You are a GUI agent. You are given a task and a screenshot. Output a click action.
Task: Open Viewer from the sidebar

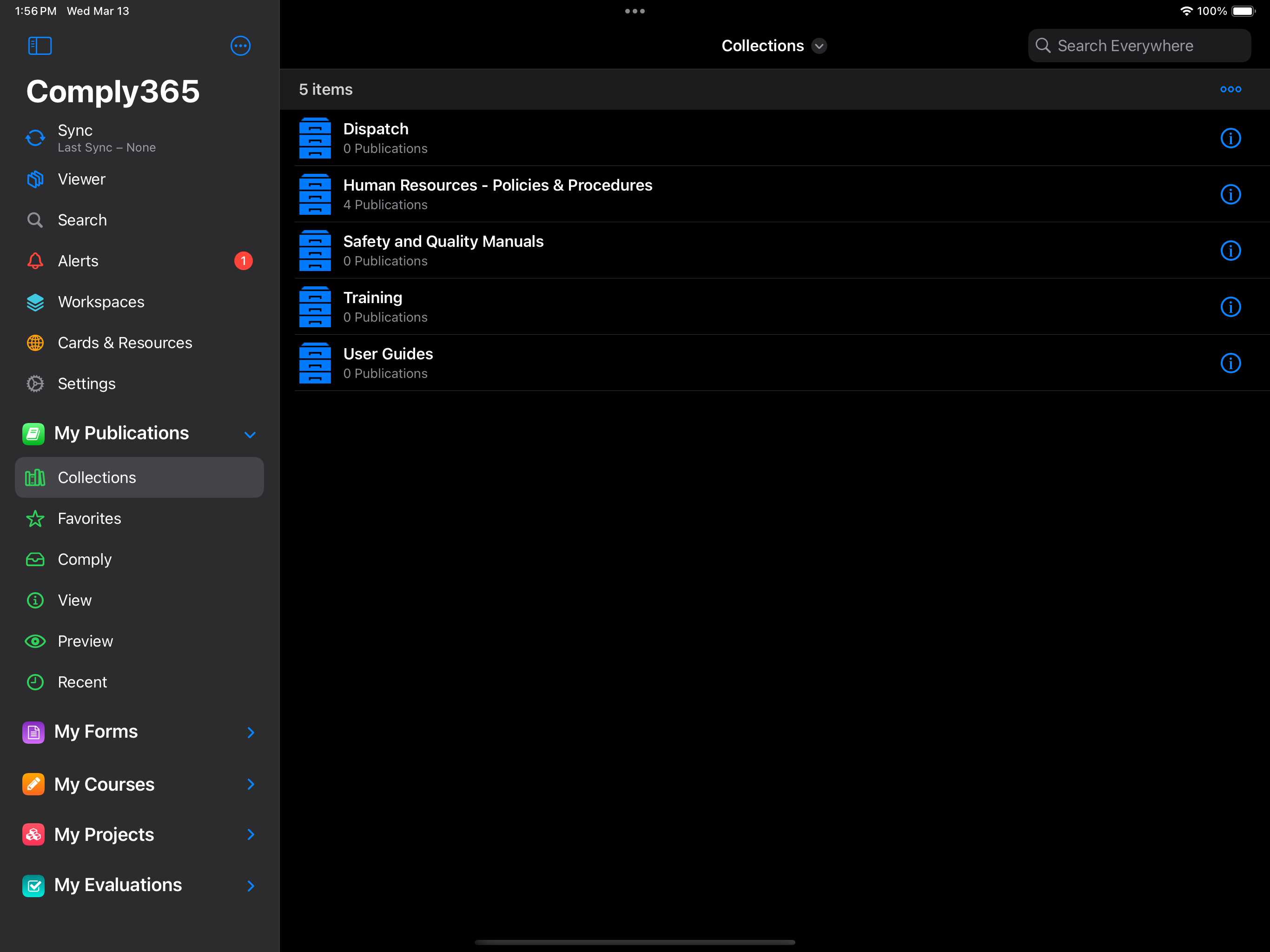point(139,179)
